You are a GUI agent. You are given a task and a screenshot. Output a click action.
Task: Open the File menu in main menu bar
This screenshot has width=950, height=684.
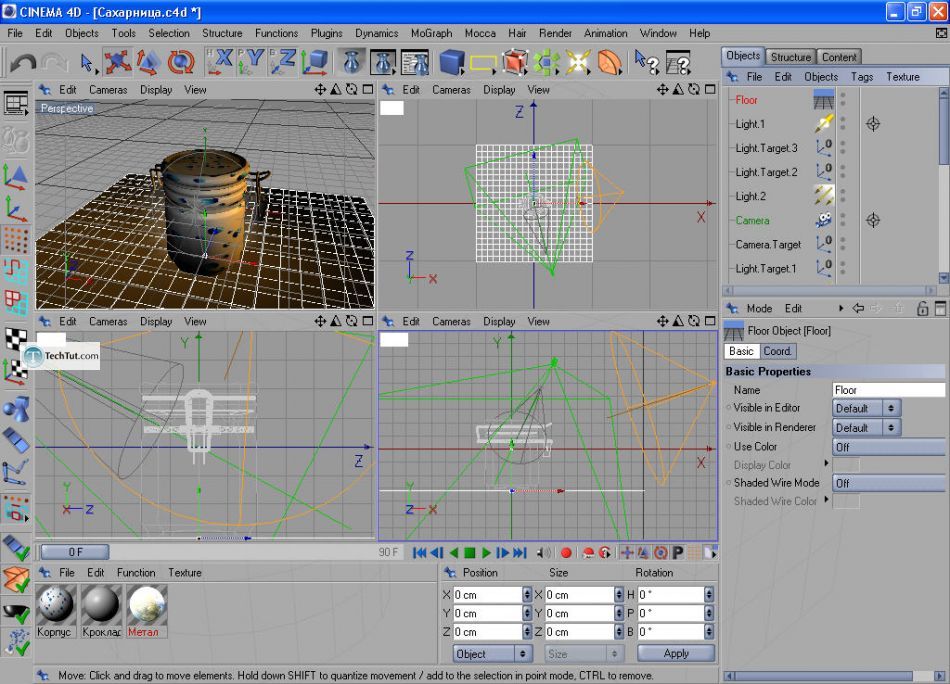click(x=15, y=33)
